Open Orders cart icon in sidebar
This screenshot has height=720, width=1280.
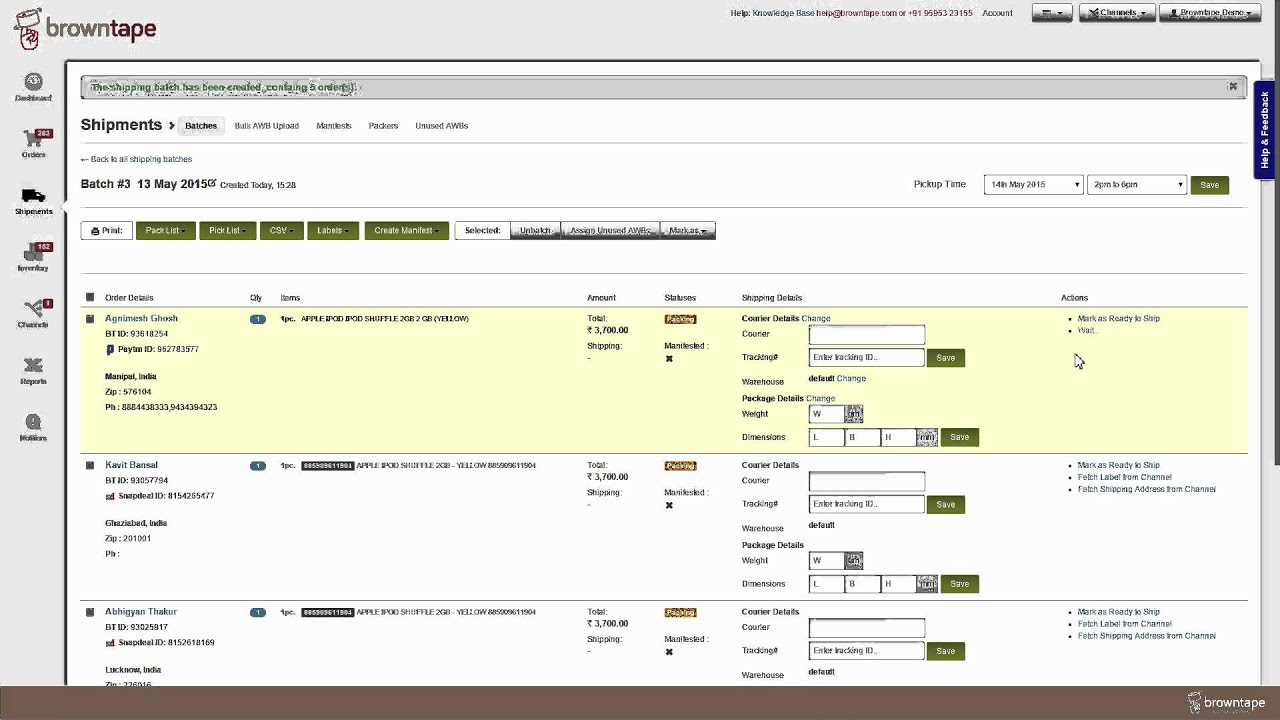point(34,139)
